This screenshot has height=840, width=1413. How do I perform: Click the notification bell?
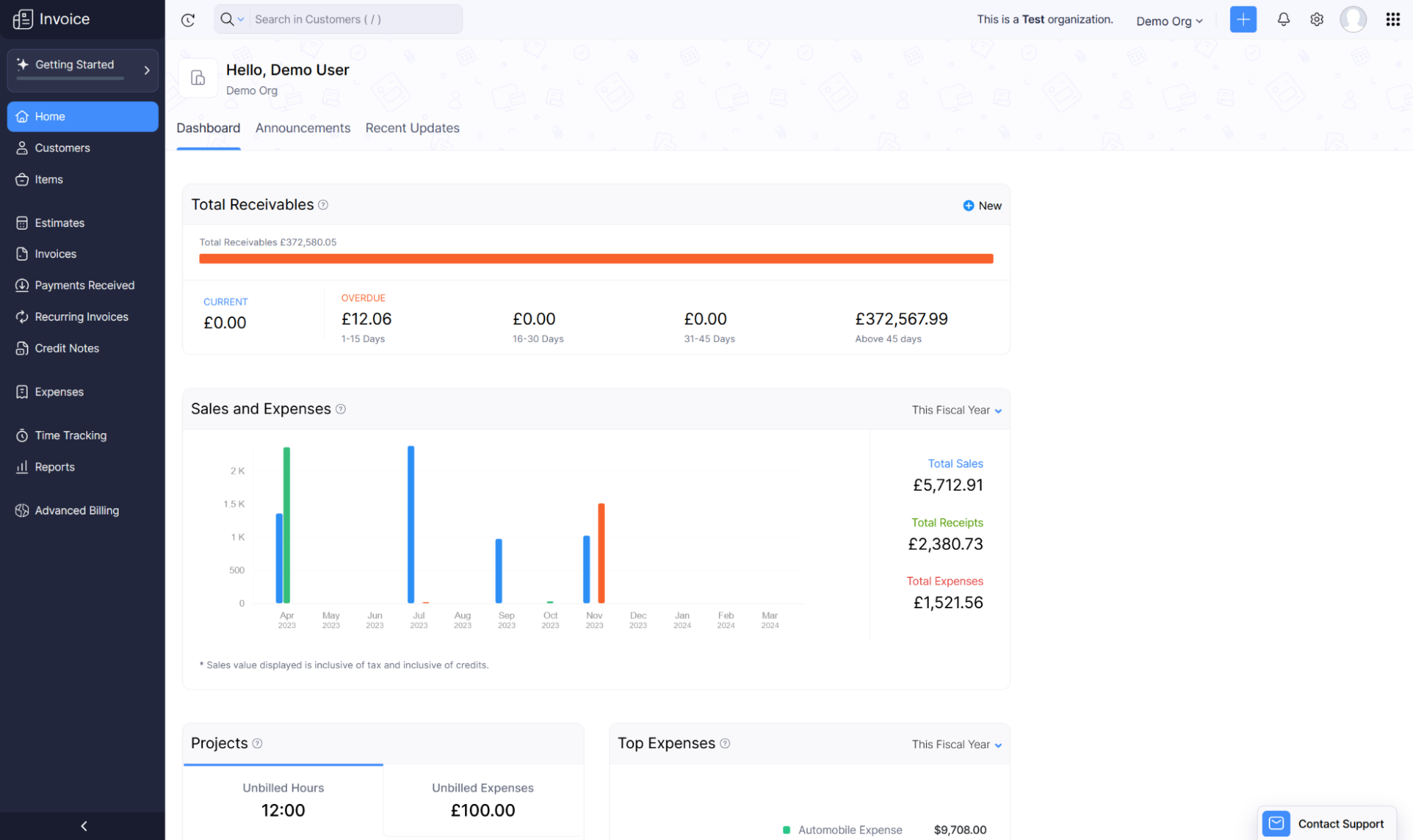(x=1284, y=19)
